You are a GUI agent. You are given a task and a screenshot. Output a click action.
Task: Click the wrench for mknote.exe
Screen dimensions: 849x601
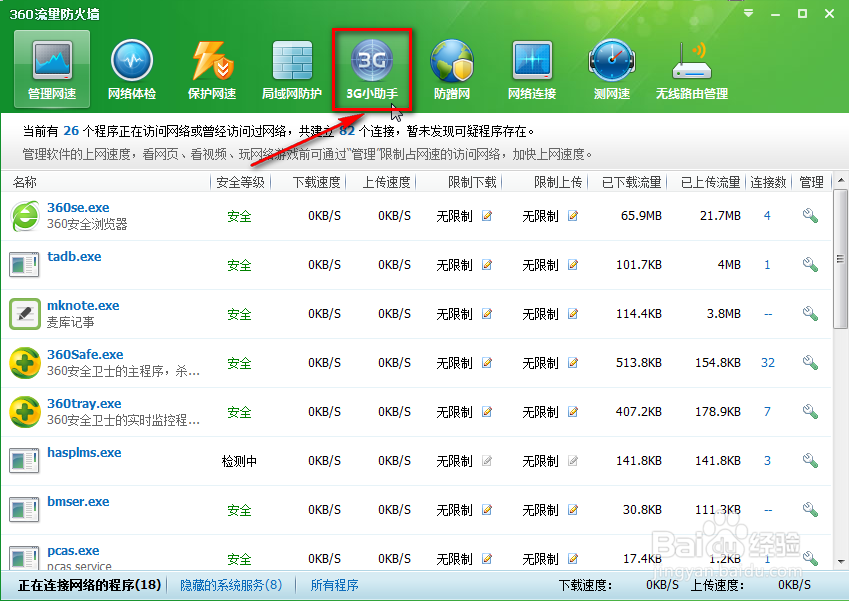pos(810,313)
